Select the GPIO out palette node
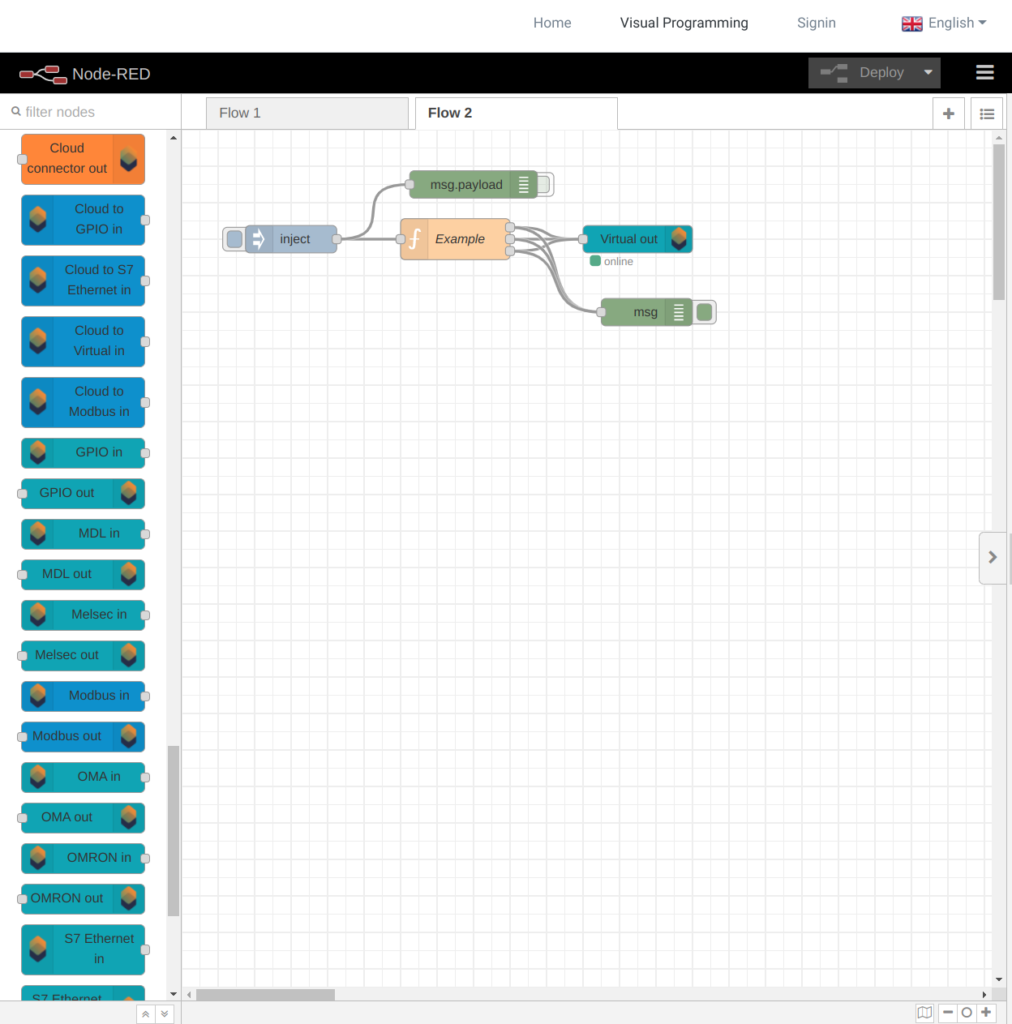 coord(83,493)
